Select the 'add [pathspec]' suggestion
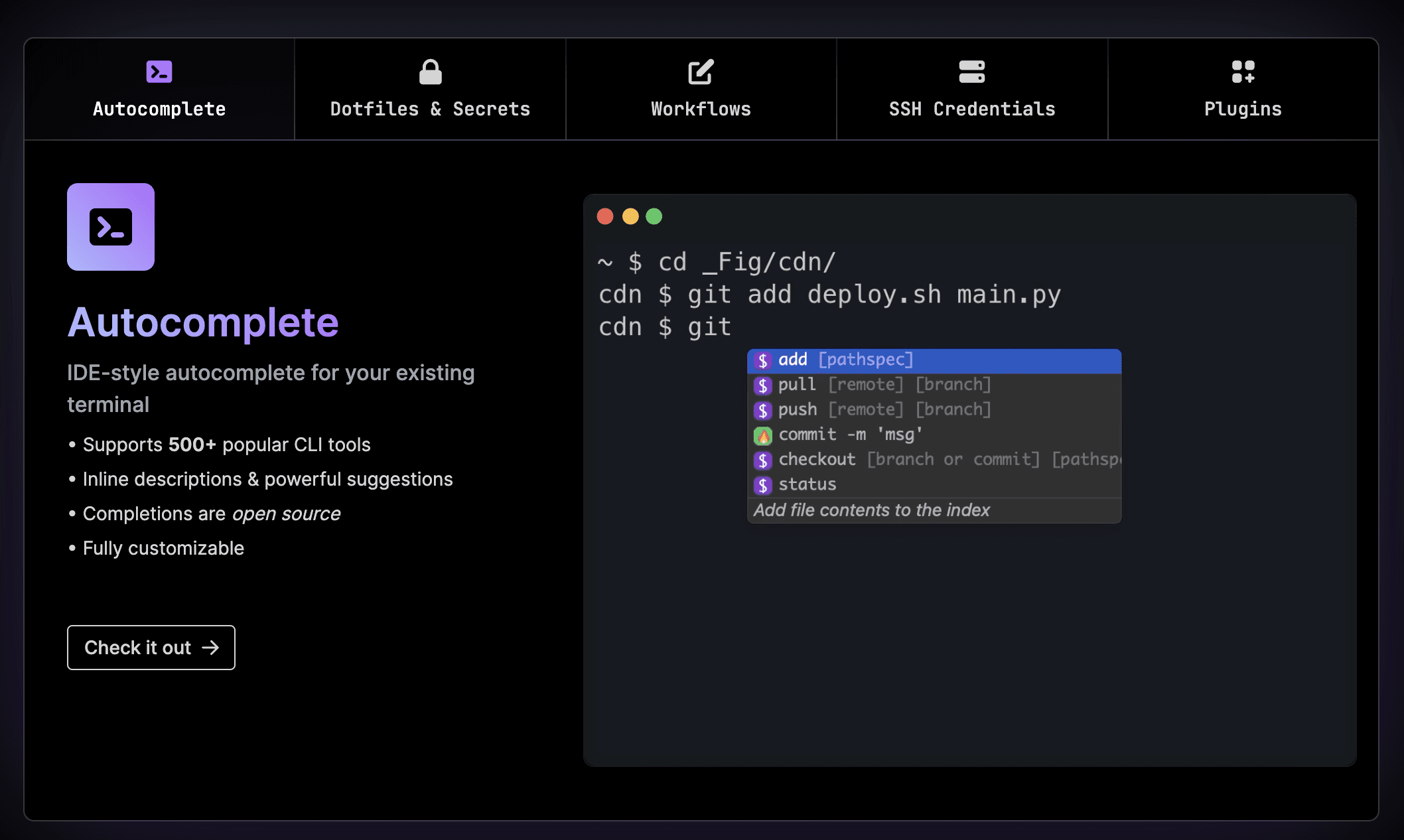The height and width of the screenshot is (840, 1404). (x=934, y=361)
